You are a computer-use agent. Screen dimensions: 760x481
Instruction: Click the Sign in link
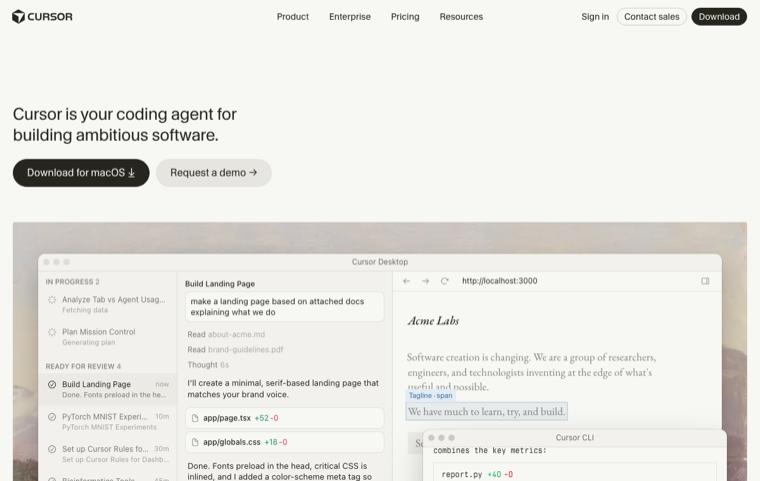pyautogui.click(x=595, y=16)
